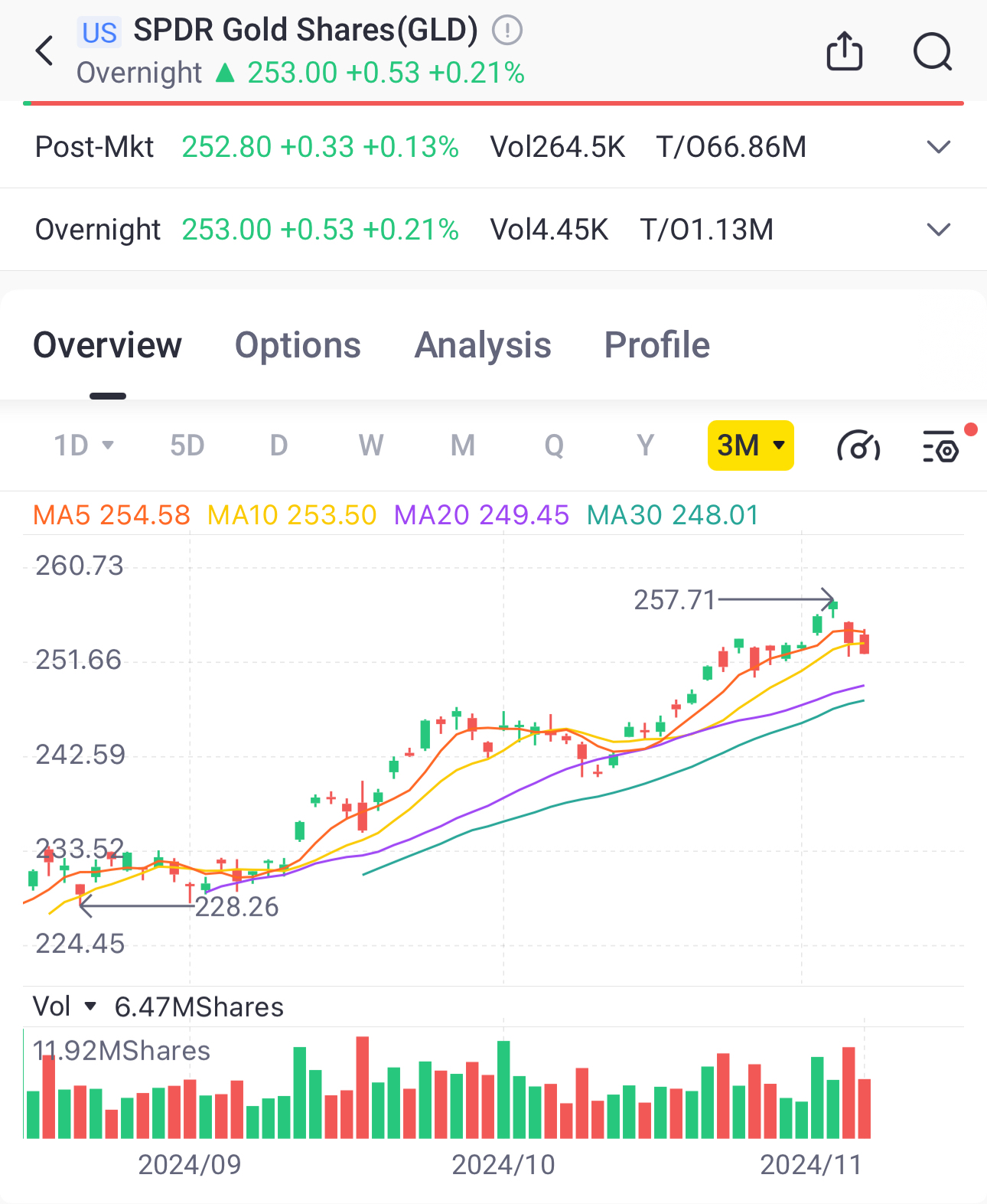Viewport: 987px width, 1204px height.
Task: Expand the Overnight row chevron
Action: (x=939, y=230)
